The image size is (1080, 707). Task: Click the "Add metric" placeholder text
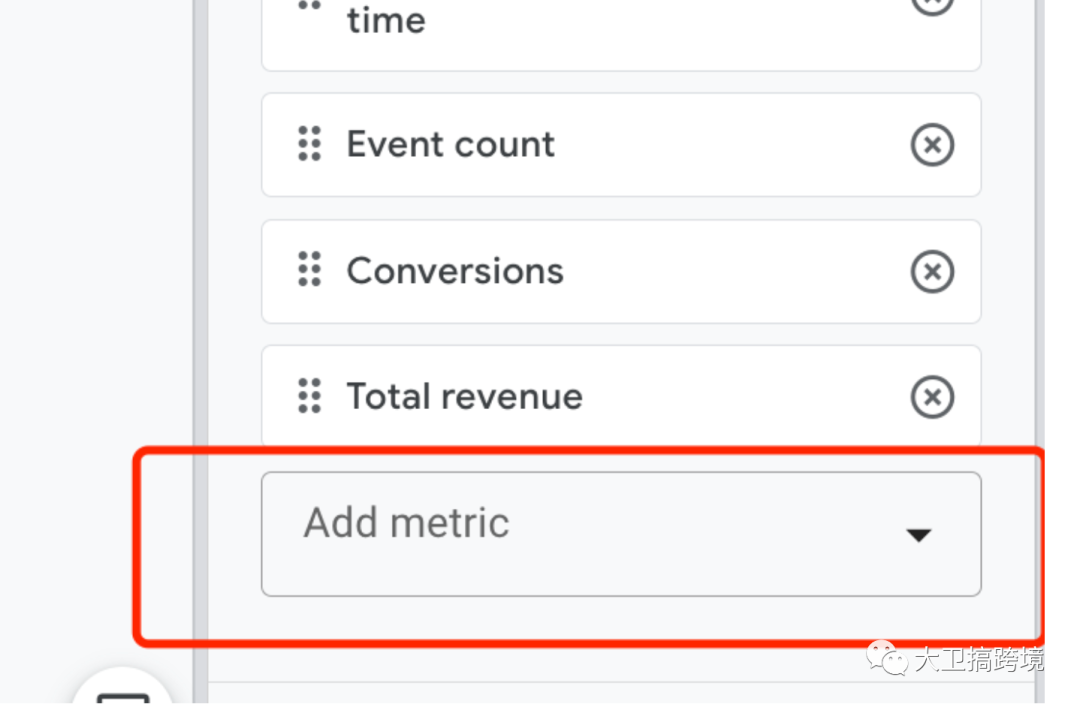tap(407, 523)
